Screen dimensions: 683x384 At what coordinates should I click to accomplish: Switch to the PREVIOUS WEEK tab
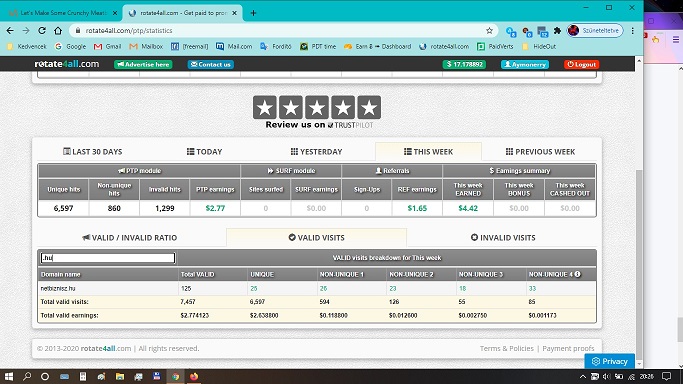[x=540, y=152]
